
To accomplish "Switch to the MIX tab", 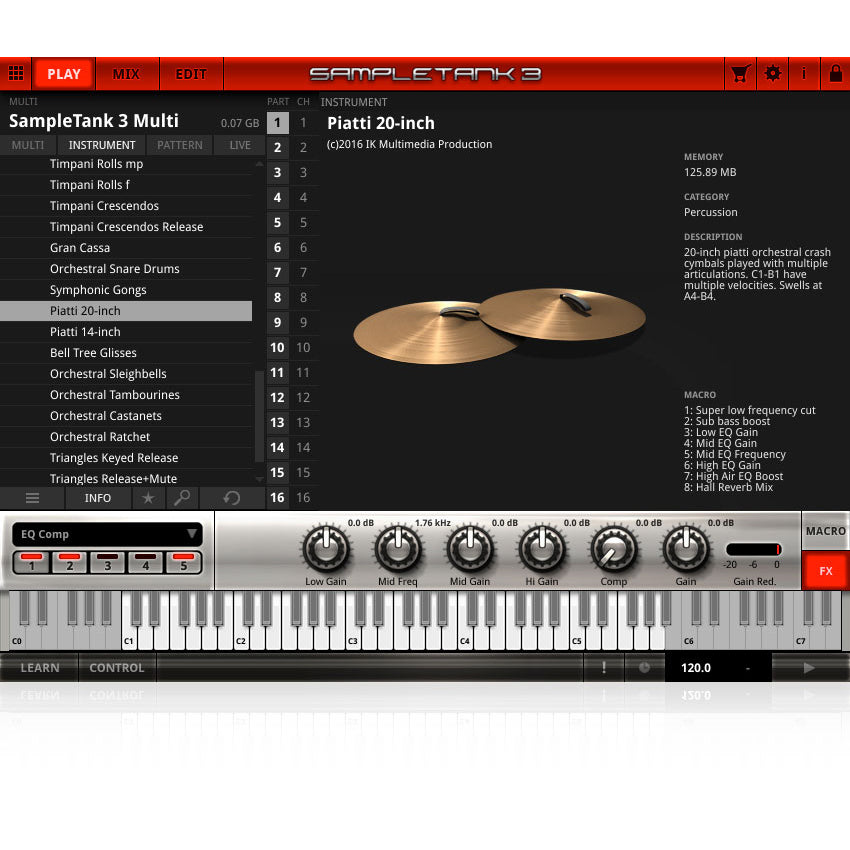I will tap(127, 73).
